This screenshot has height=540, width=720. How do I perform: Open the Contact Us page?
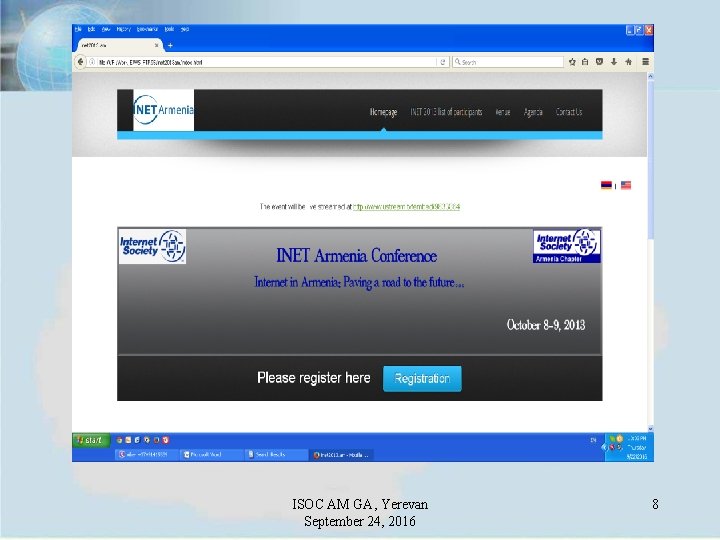point(569,112)
